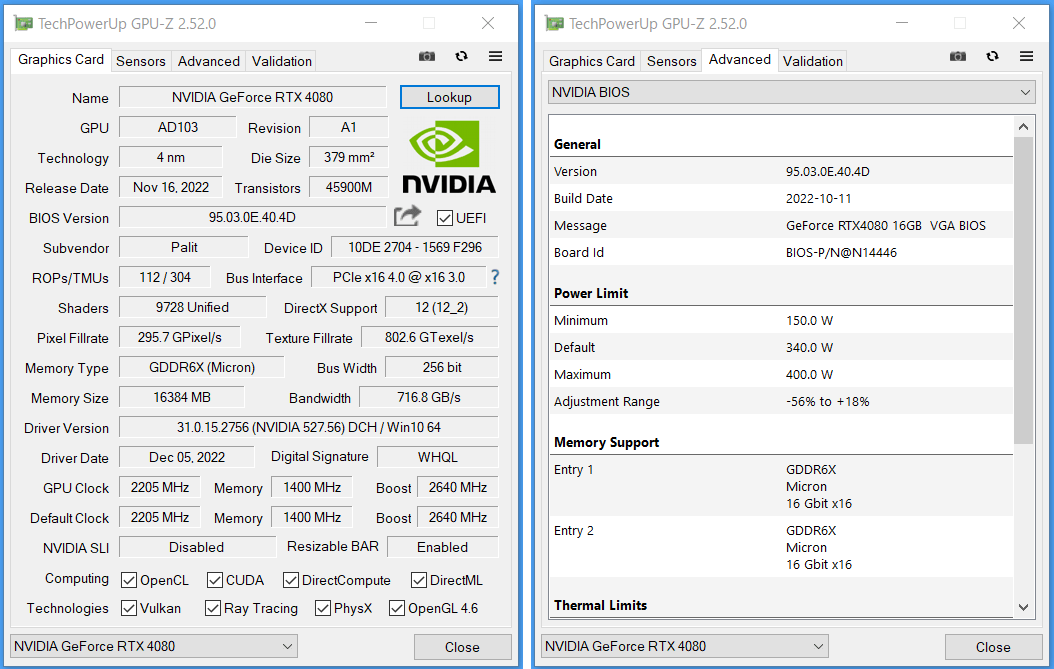Open GPU selector dropdown in right window
Screen dimensions: 1054x669
point(685,646)
